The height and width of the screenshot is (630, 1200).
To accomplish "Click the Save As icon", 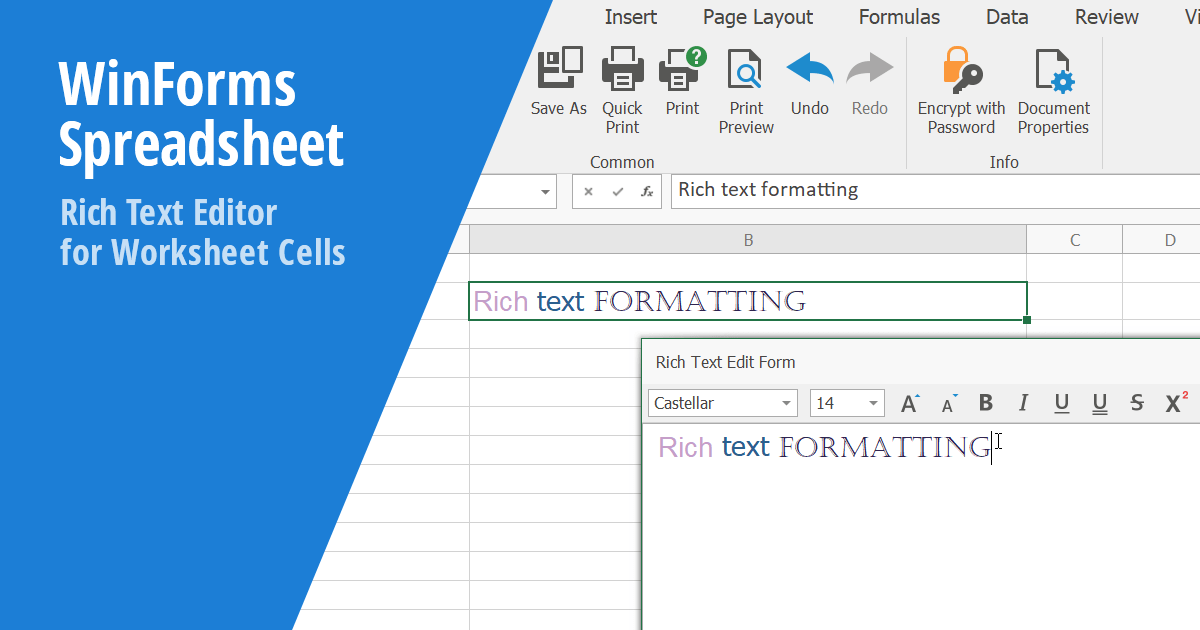I will [558, 67].
